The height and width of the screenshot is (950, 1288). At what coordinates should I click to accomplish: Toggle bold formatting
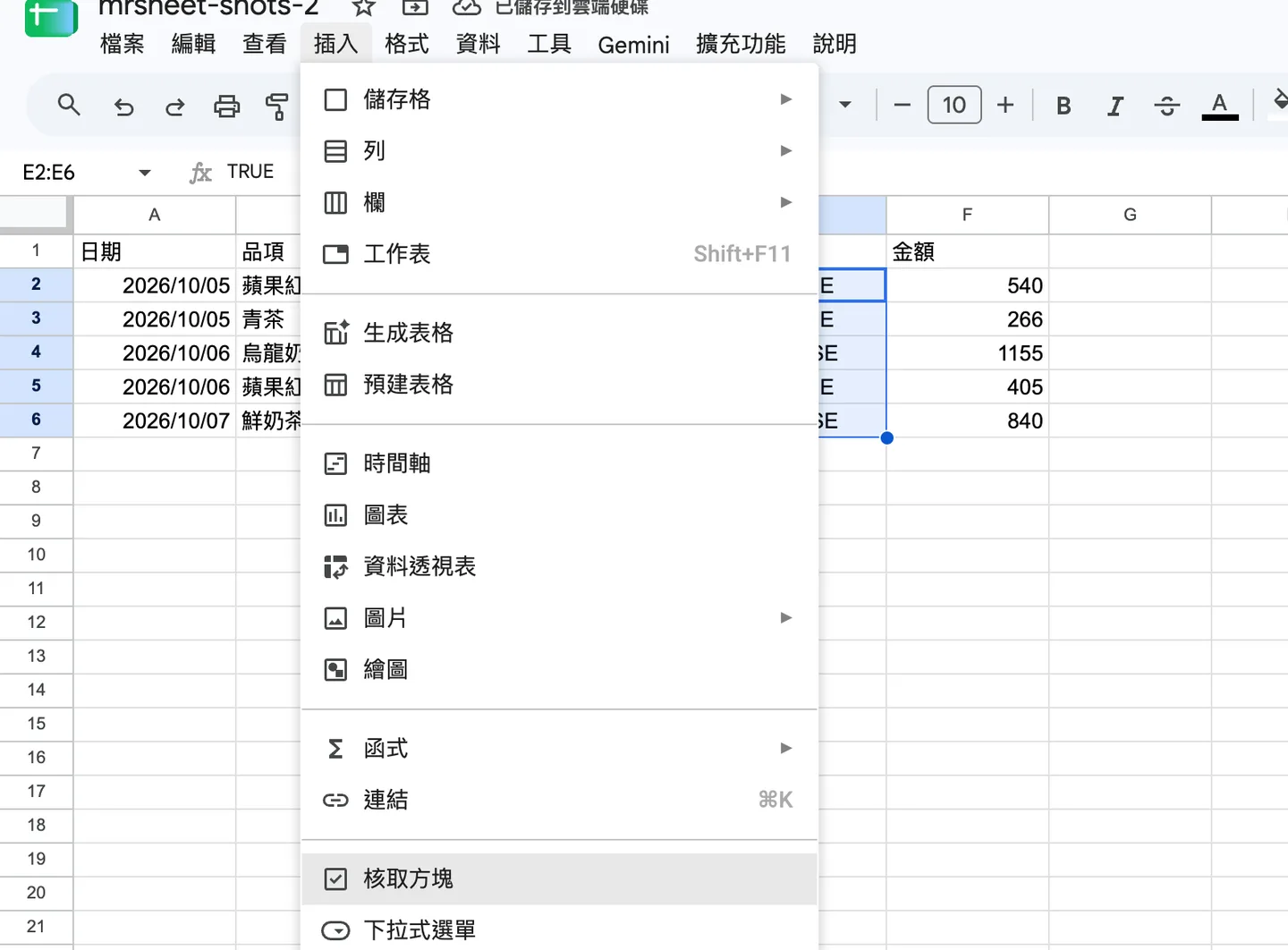pos(1063,106)
